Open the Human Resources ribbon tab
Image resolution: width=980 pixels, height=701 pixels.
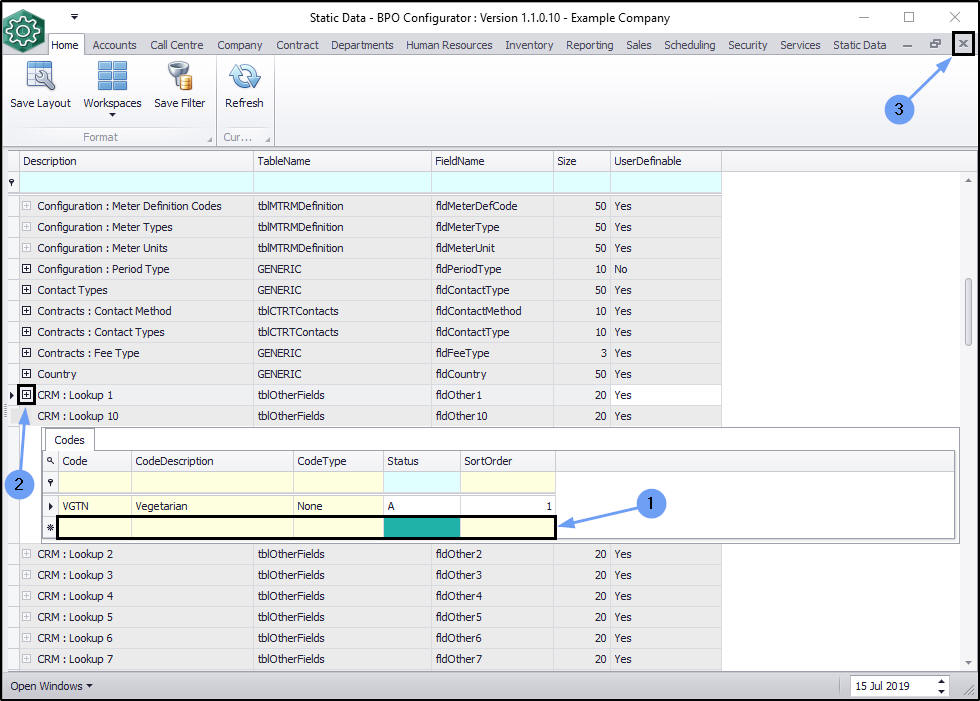pos(449,45)
